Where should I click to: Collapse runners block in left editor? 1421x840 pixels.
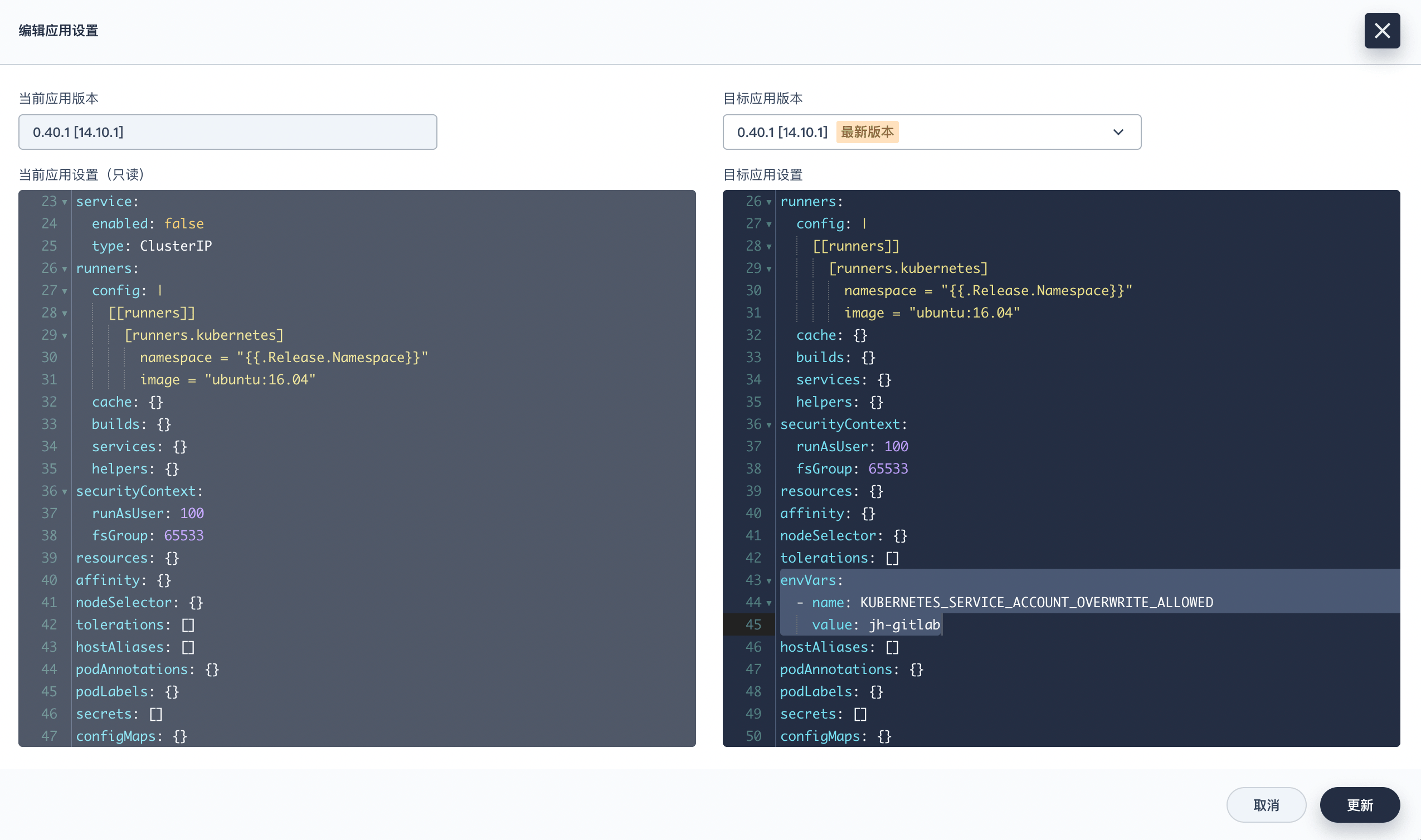point(65,269)
